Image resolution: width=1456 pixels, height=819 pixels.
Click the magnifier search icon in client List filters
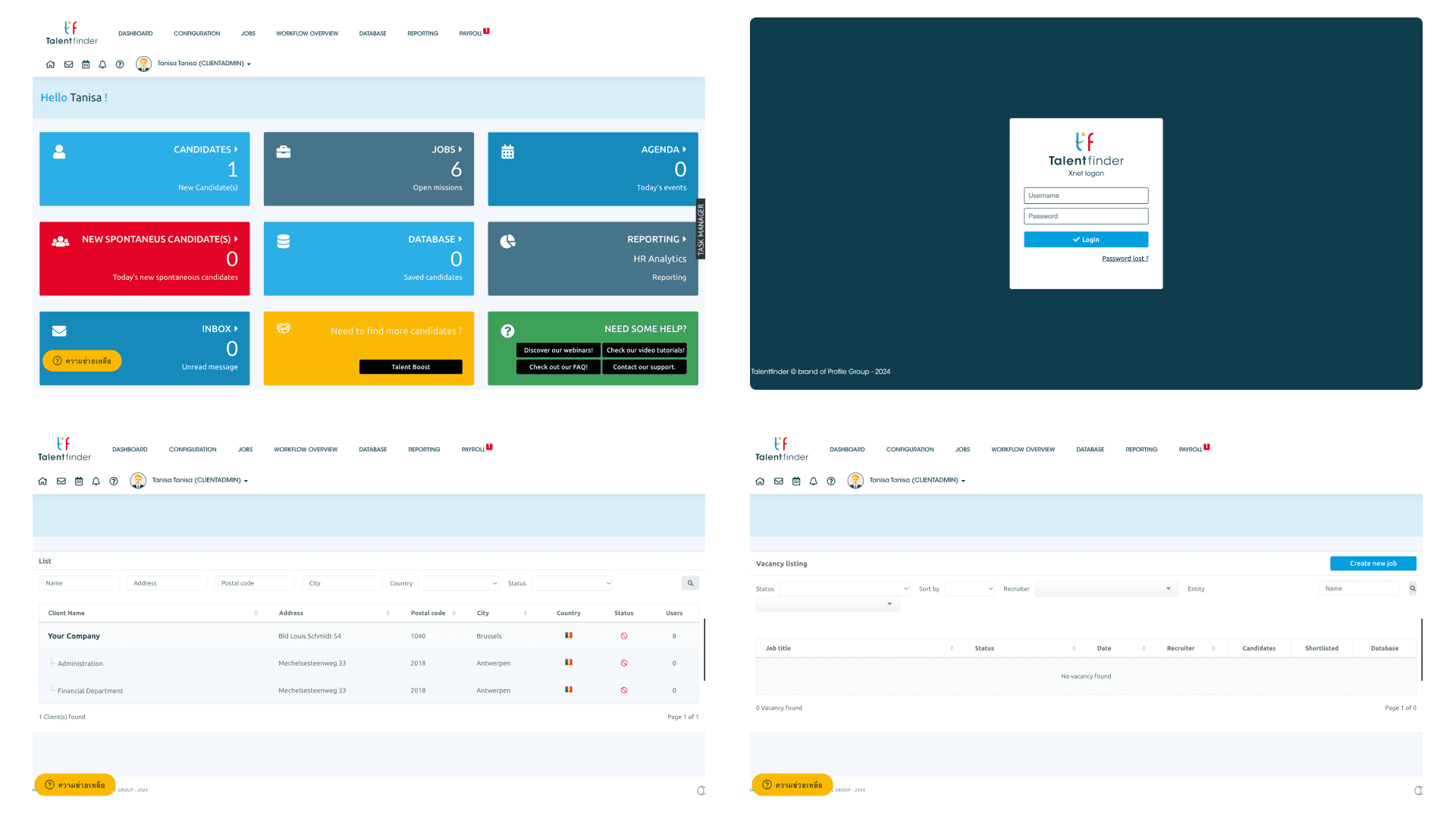click(690, 583)
